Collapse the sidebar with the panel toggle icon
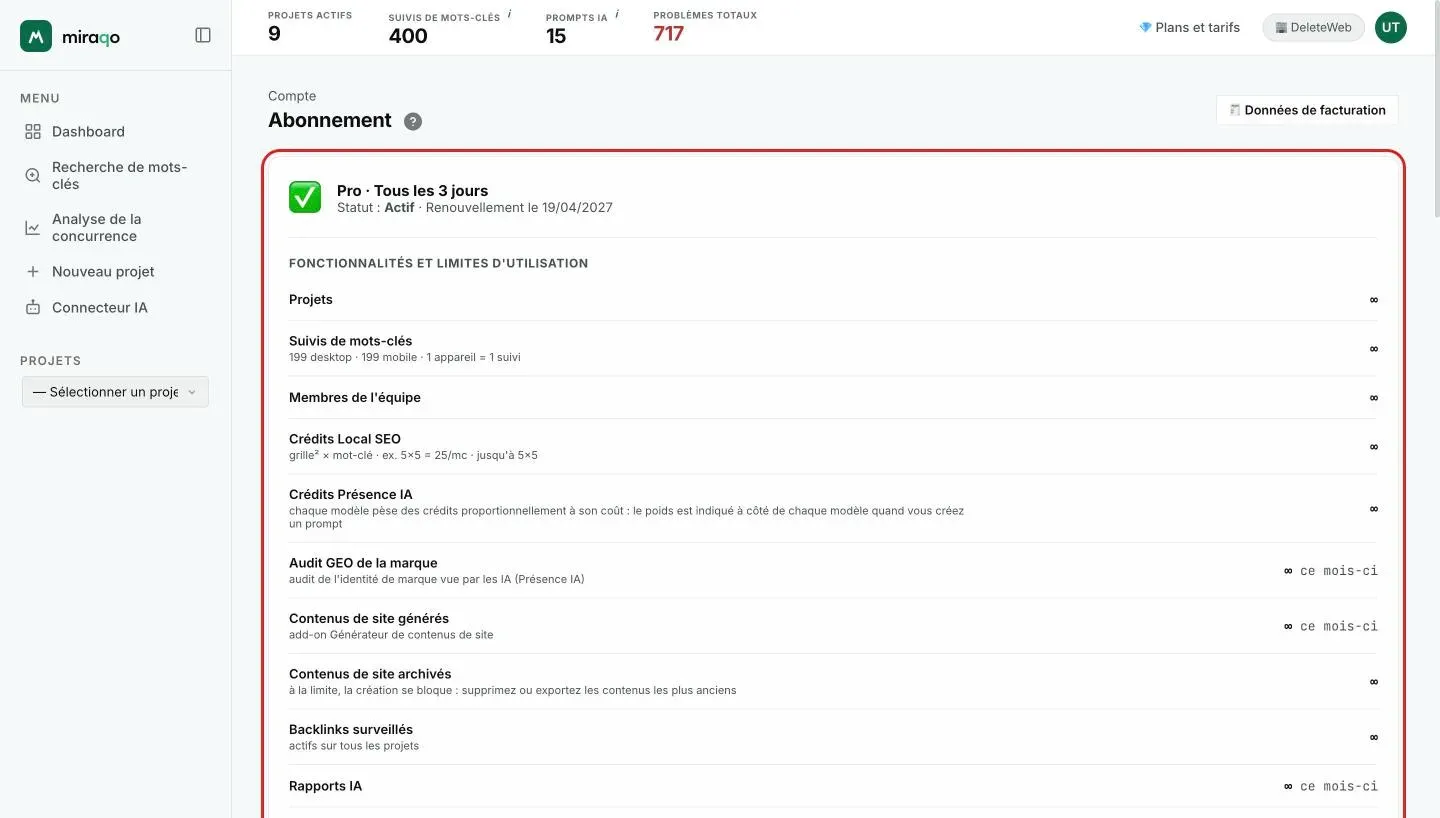Image resolution: width=1440 pixels, height=818 pixels. tap(203, 35)
